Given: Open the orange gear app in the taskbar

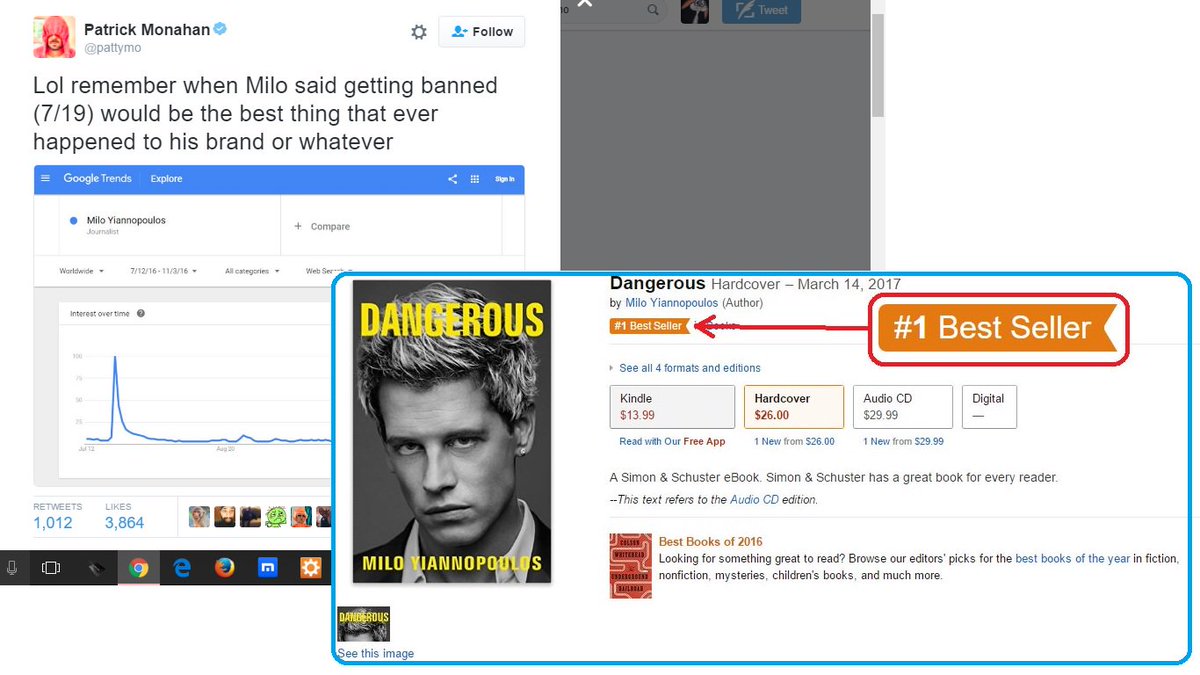Looking at the screenshot, I should (x=312, y=568).
